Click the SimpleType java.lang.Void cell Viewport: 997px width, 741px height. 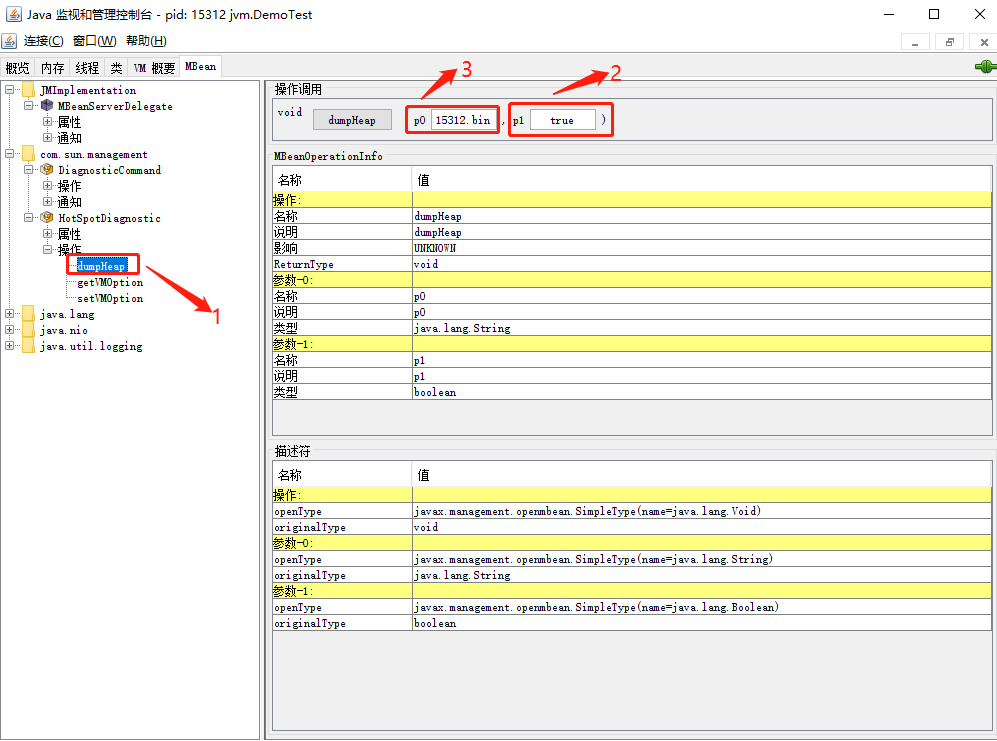[702, 511]
